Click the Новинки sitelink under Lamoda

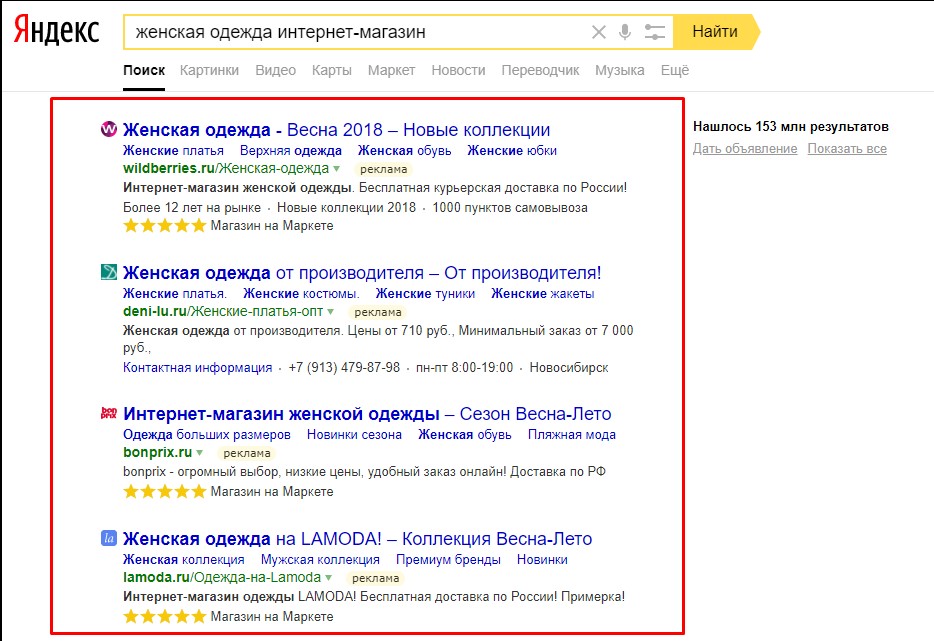click(x=542, y=560)
